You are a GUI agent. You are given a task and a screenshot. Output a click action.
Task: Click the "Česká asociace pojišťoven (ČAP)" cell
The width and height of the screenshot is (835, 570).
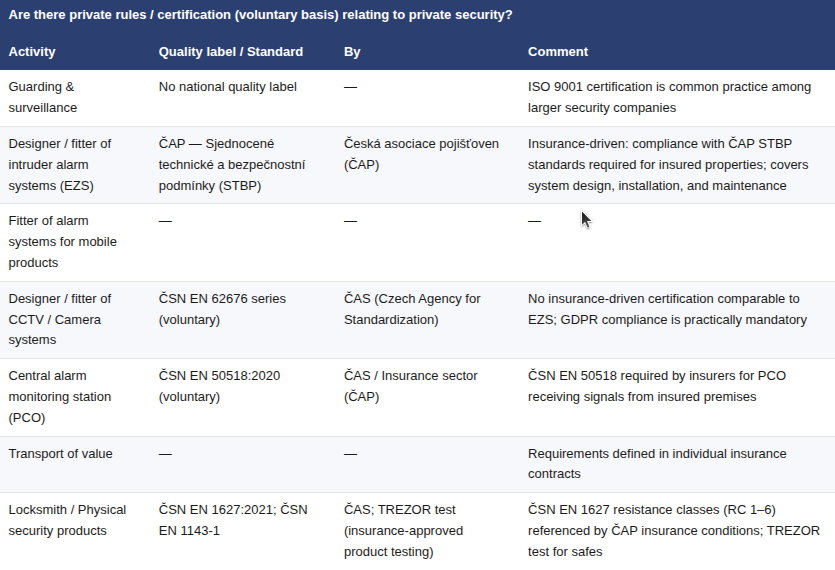coord(421,154)
